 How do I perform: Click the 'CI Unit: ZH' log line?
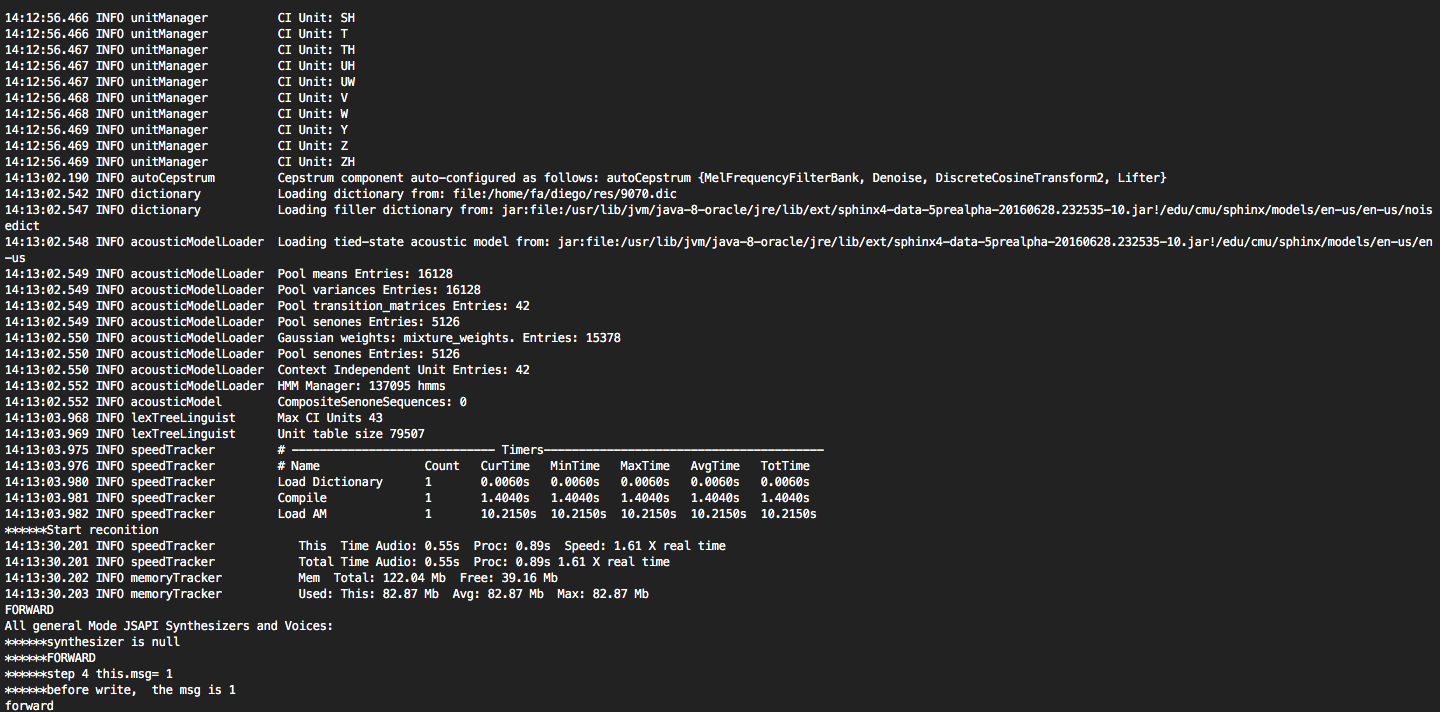point(180,162)
